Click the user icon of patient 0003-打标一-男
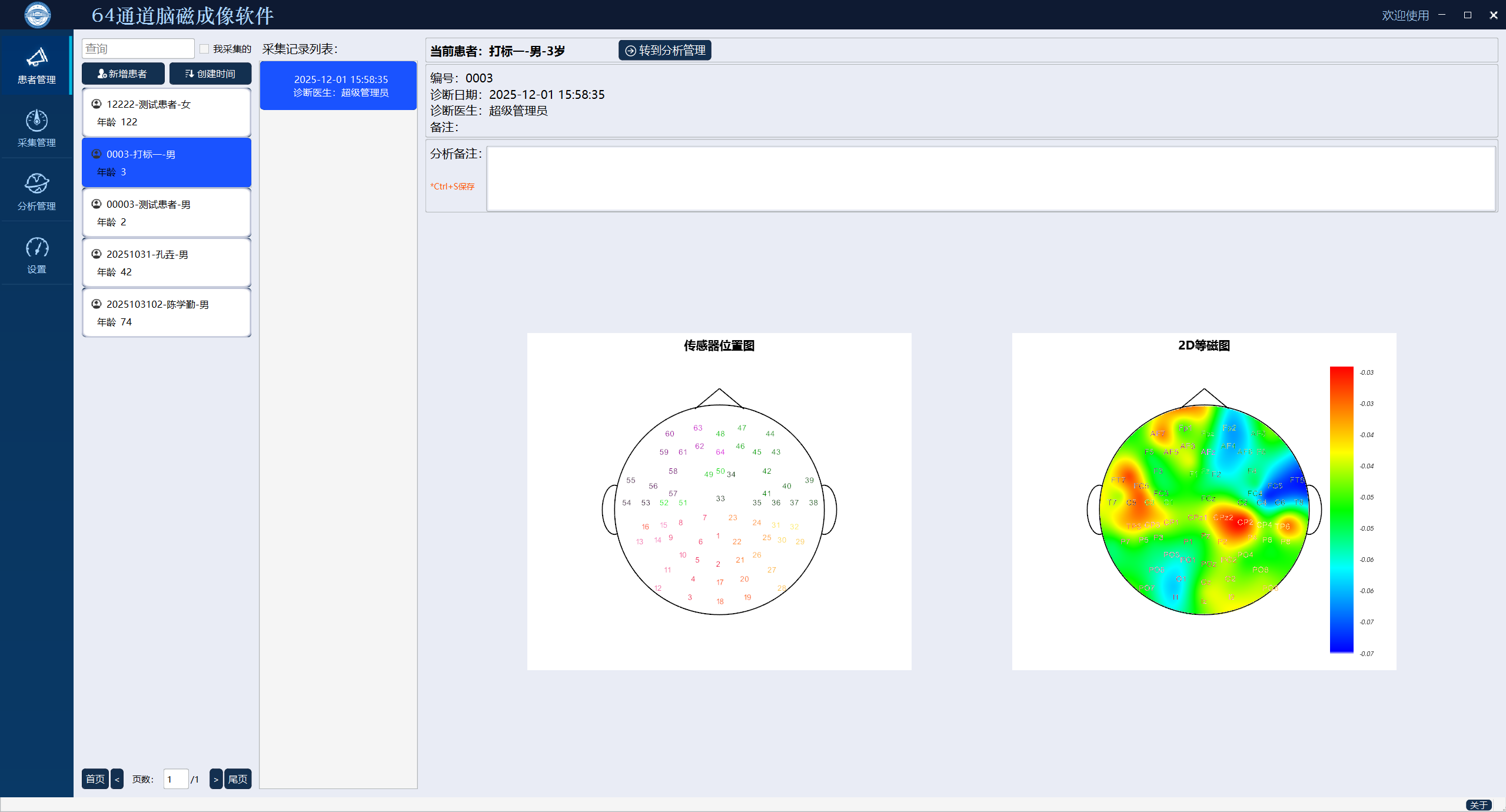 97,154
